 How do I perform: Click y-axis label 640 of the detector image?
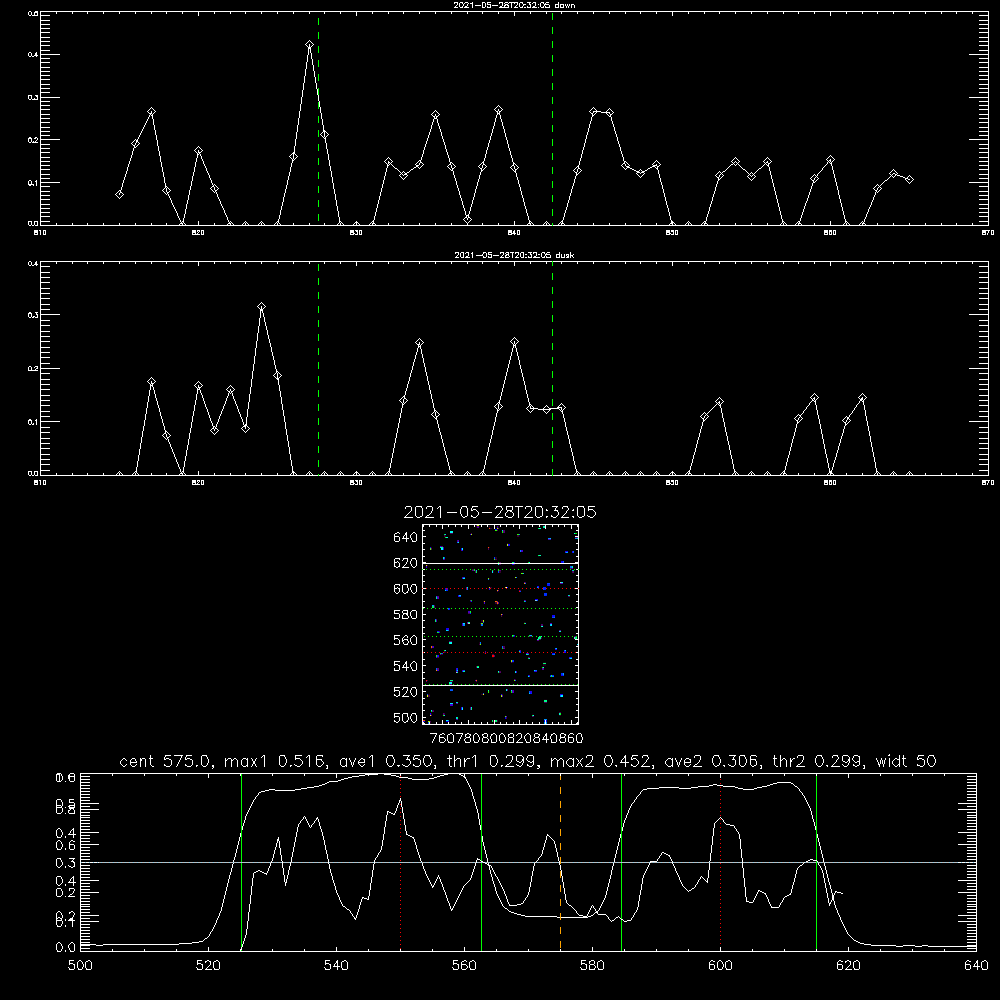pyautogui.click(x=406, y=538)
